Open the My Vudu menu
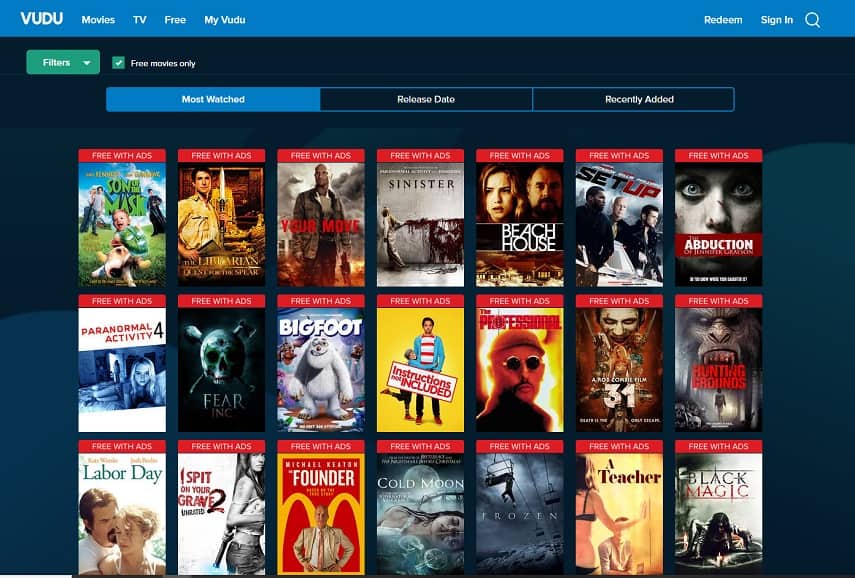This screenshot has height=578, width=855. [x=225, y=20]
